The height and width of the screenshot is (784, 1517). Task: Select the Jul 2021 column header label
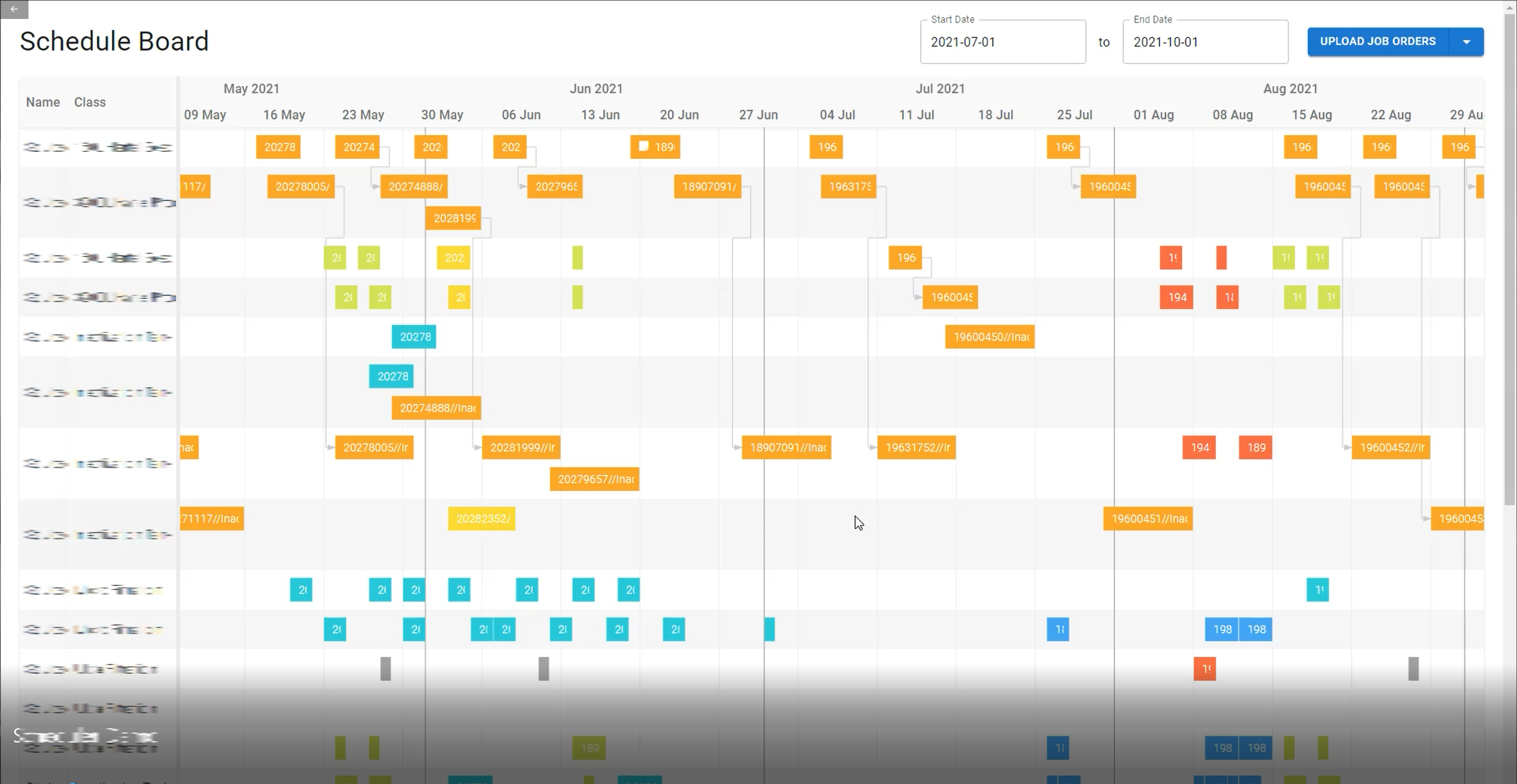[x=938, y=89]
